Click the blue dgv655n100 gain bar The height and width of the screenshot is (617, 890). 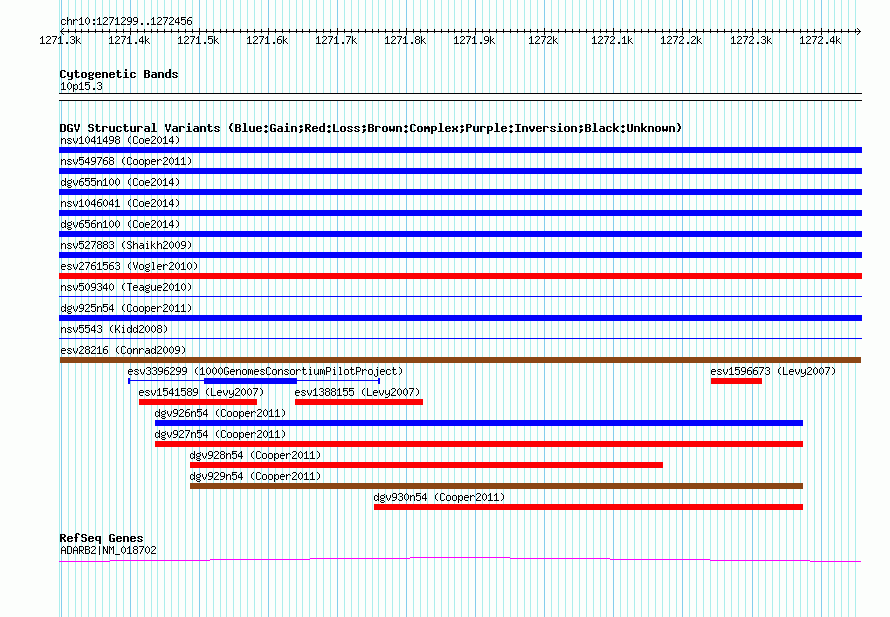(x=460, y=192)
